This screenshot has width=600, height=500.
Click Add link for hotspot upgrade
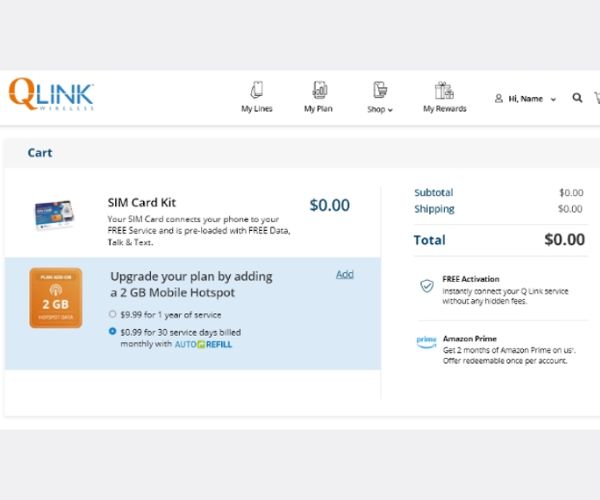[345, 274]
